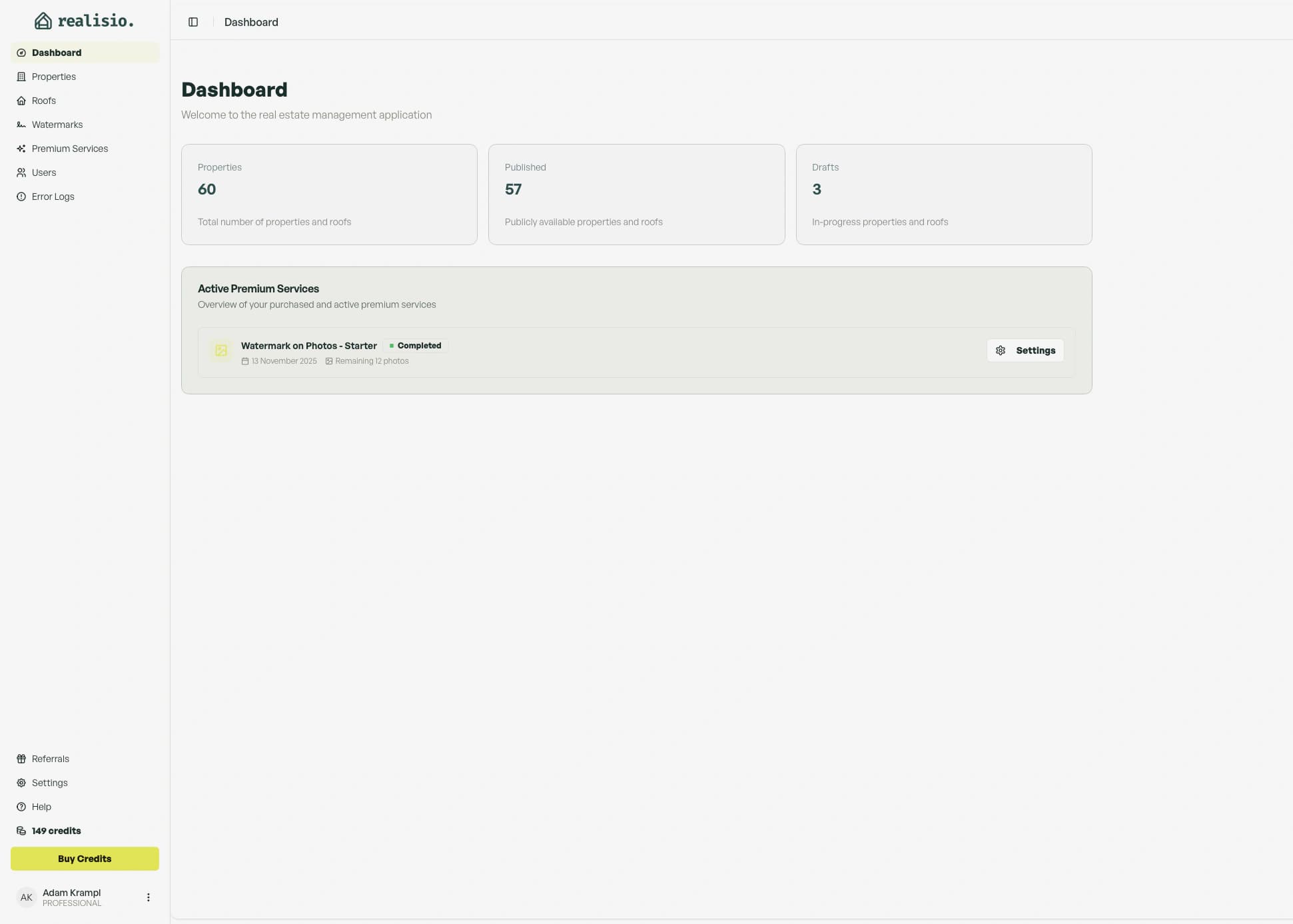Viewport: 1293px width, 924px height.
Task: Open Settings from sidebar bottom
Action: (85, 783)
